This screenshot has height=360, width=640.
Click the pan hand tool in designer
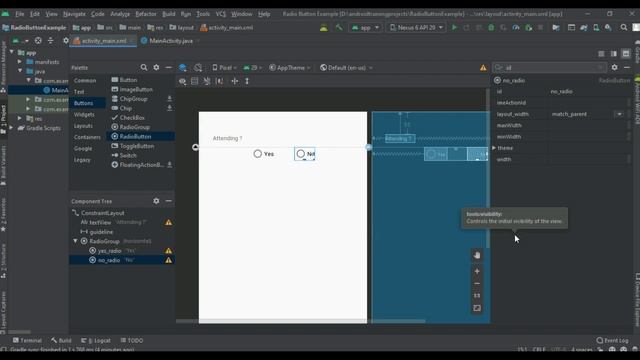pyautogui.click(x=477, y=255)
